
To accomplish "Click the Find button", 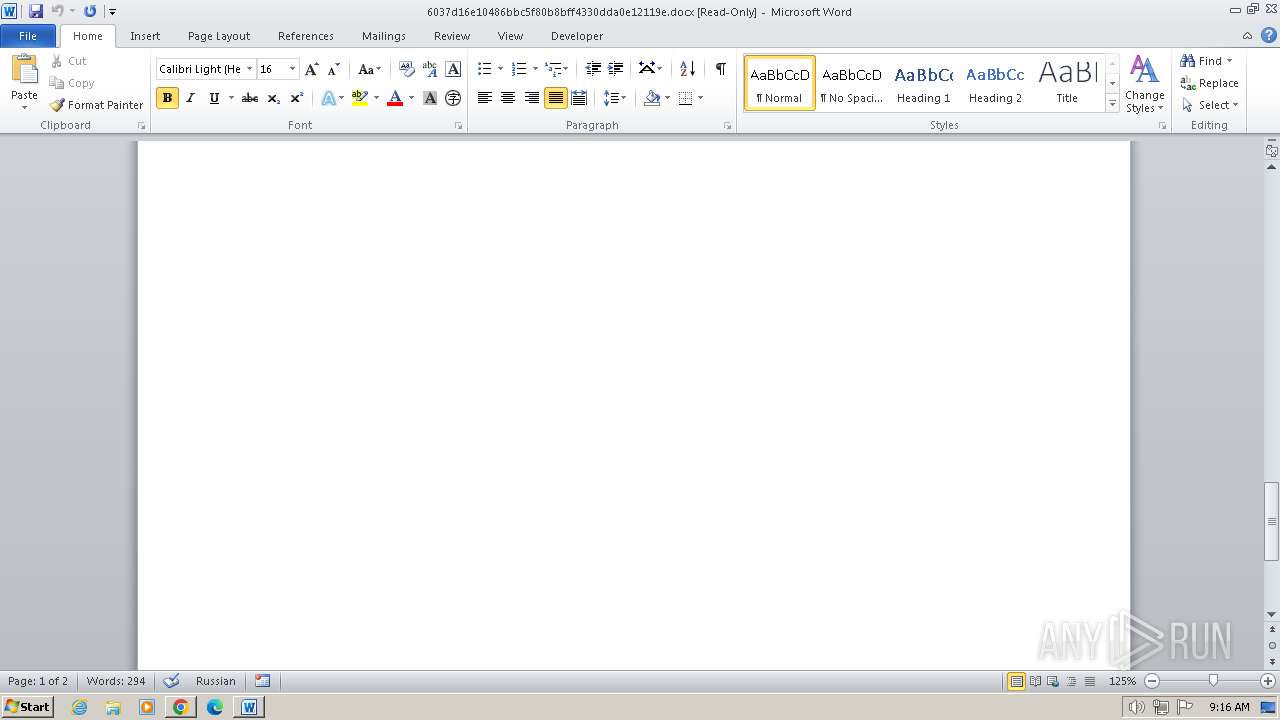I will (1201, 61).
